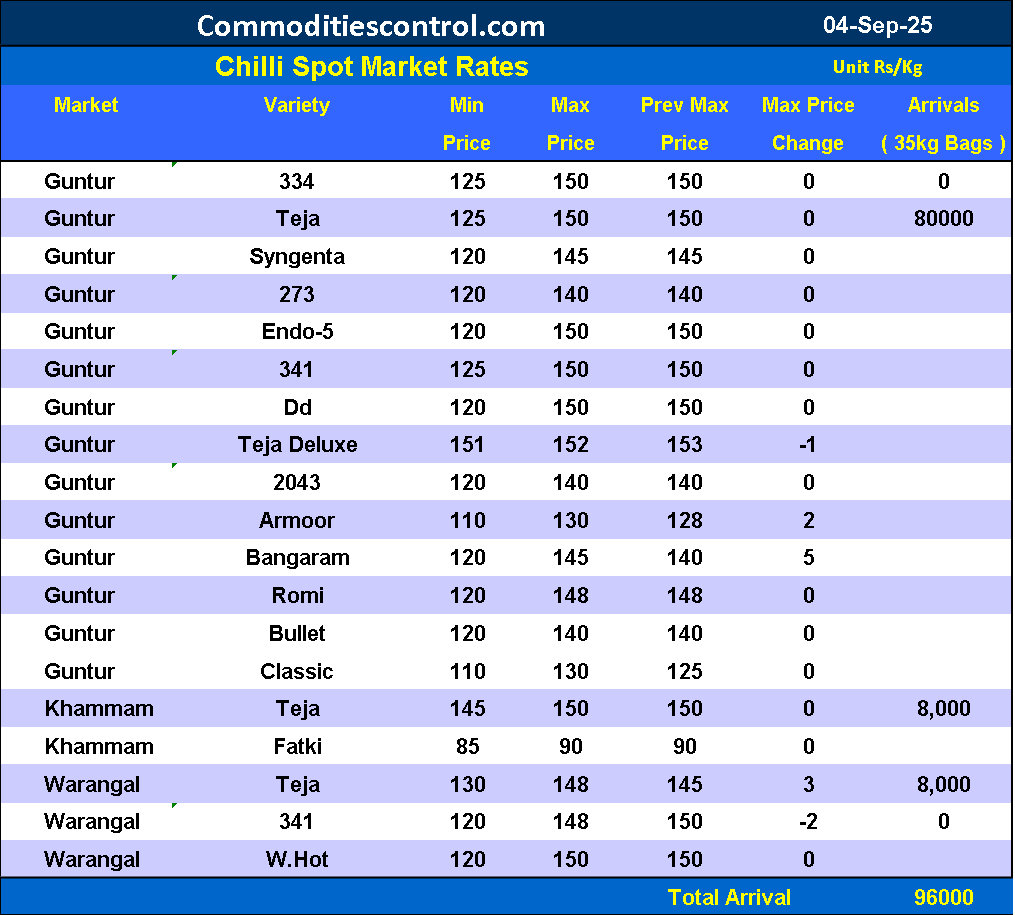1015x915 pixels.
Task: Click the Max Price Change column header
Action: coord(808,124)
